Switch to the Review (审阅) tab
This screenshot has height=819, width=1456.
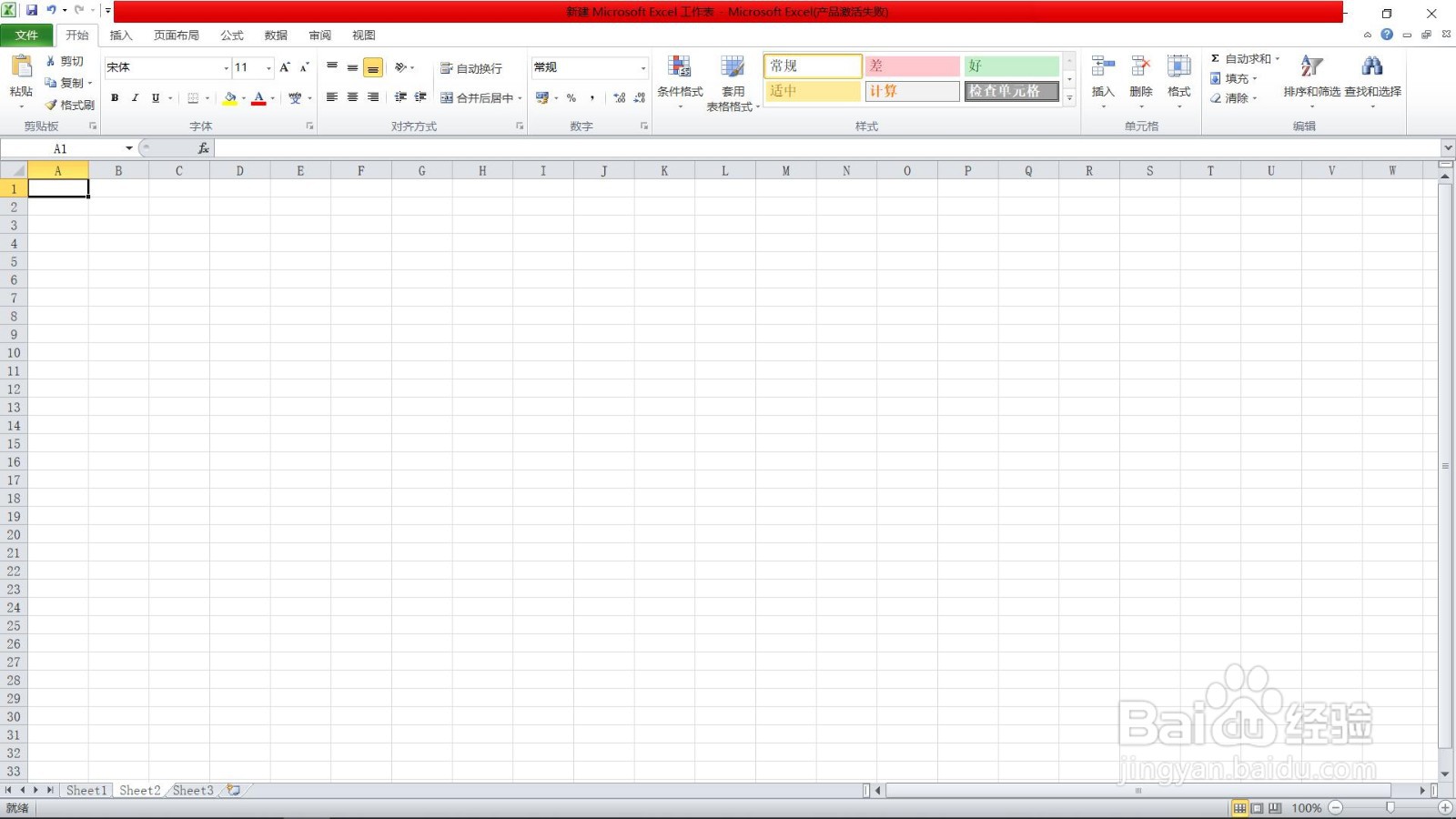click(x=320, y=35)
